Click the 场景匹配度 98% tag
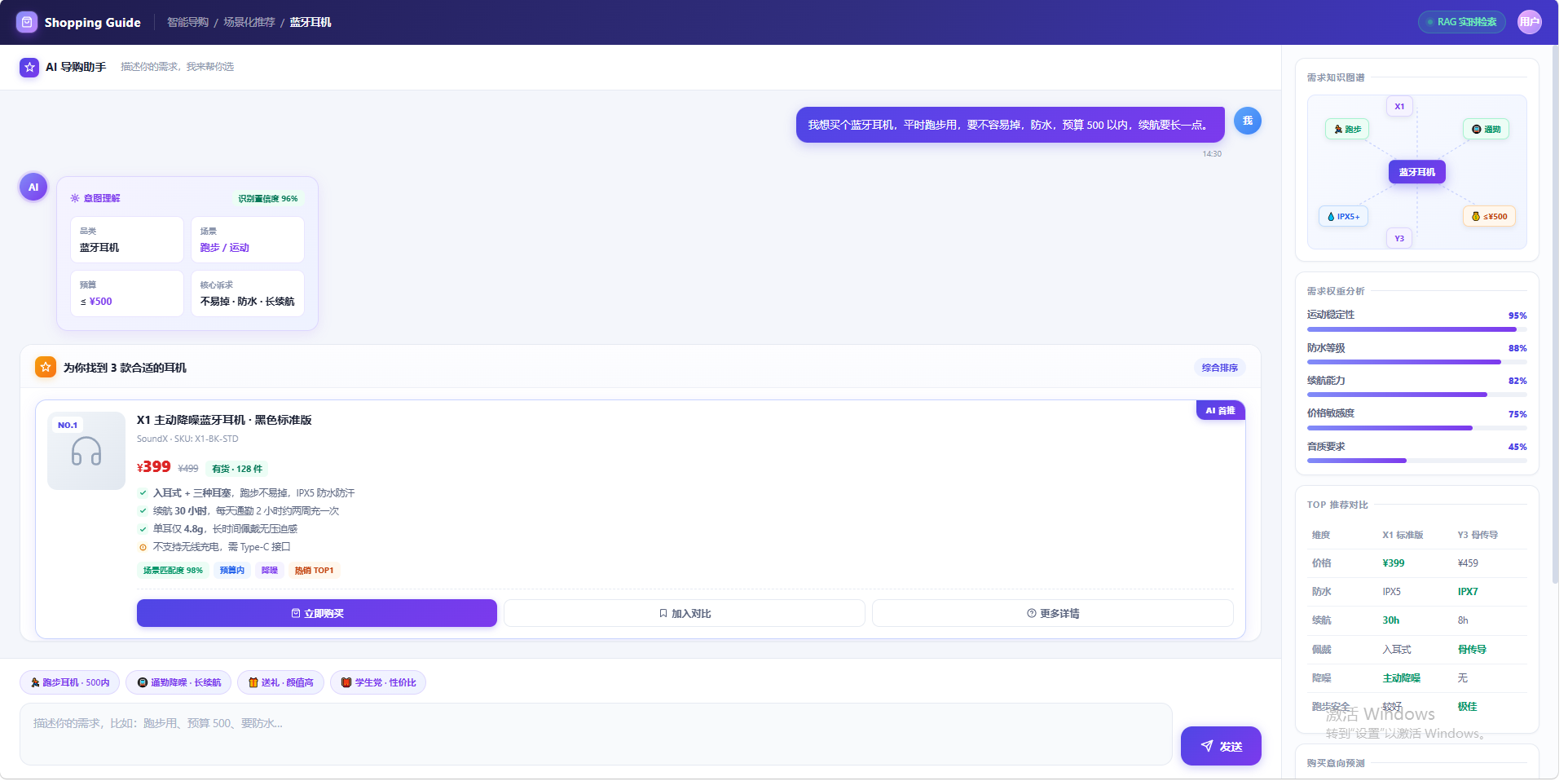 [173, 570]
